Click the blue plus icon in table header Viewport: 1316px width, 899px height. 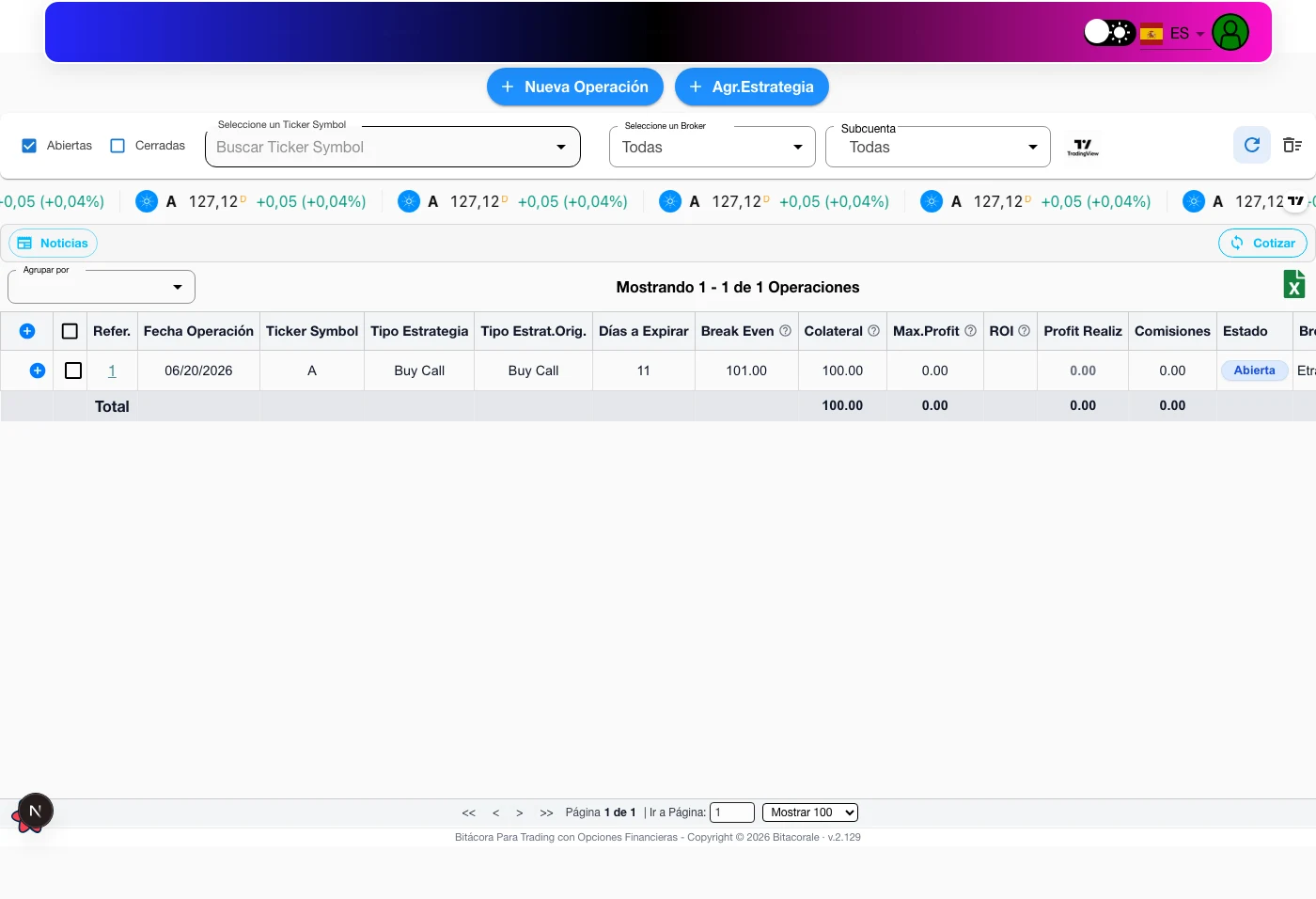tap(27, 331)
